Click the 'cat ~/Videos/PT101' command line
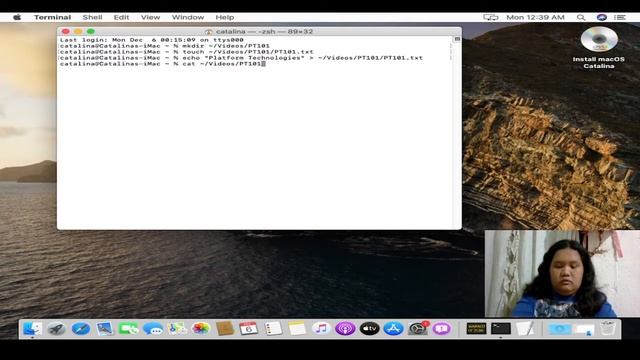 pos(162,64)
